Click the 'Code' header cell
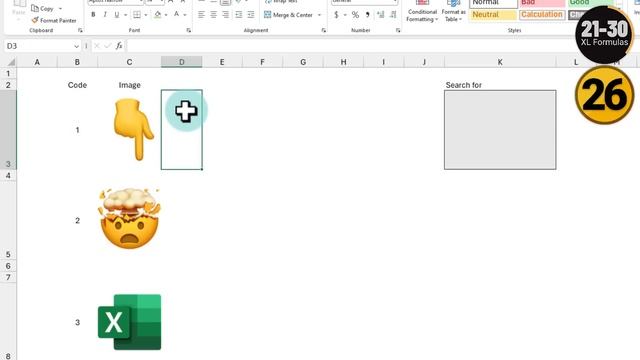The image size is (640, 360). point(77,85)
